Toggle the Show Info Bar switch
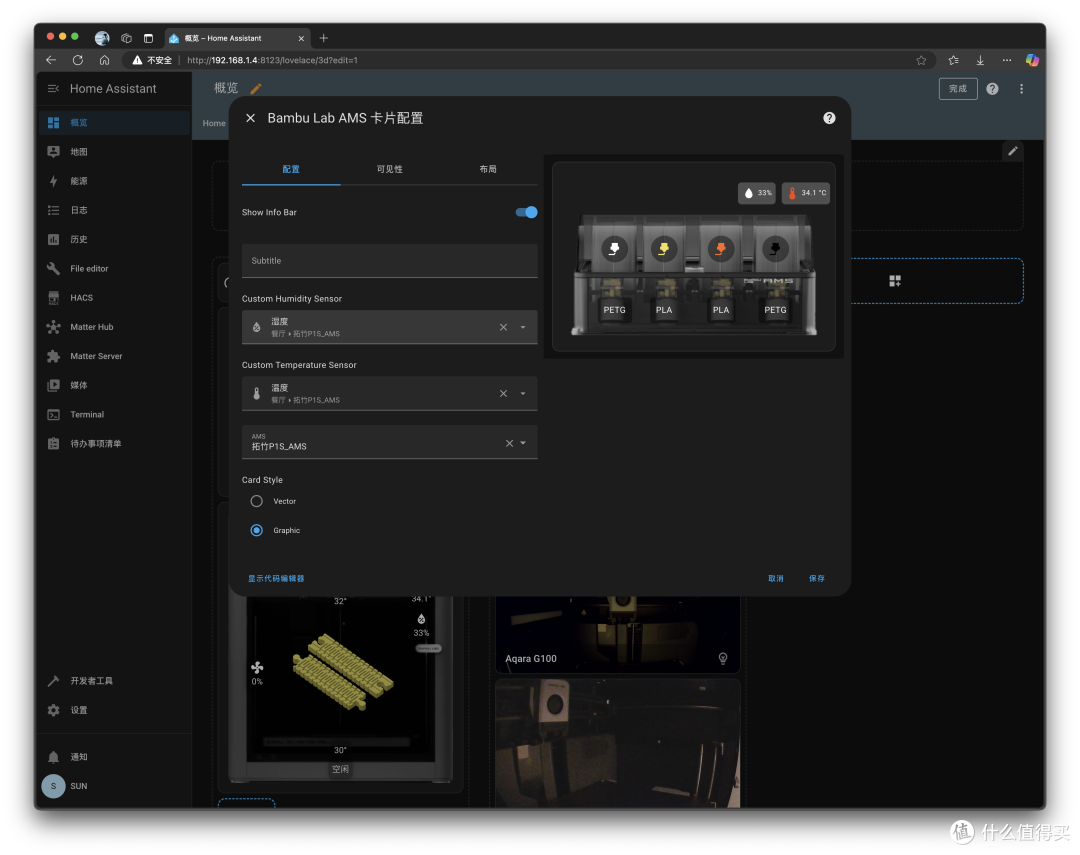This screenshot has width=1080, height=855. click(x=526, y=212)
